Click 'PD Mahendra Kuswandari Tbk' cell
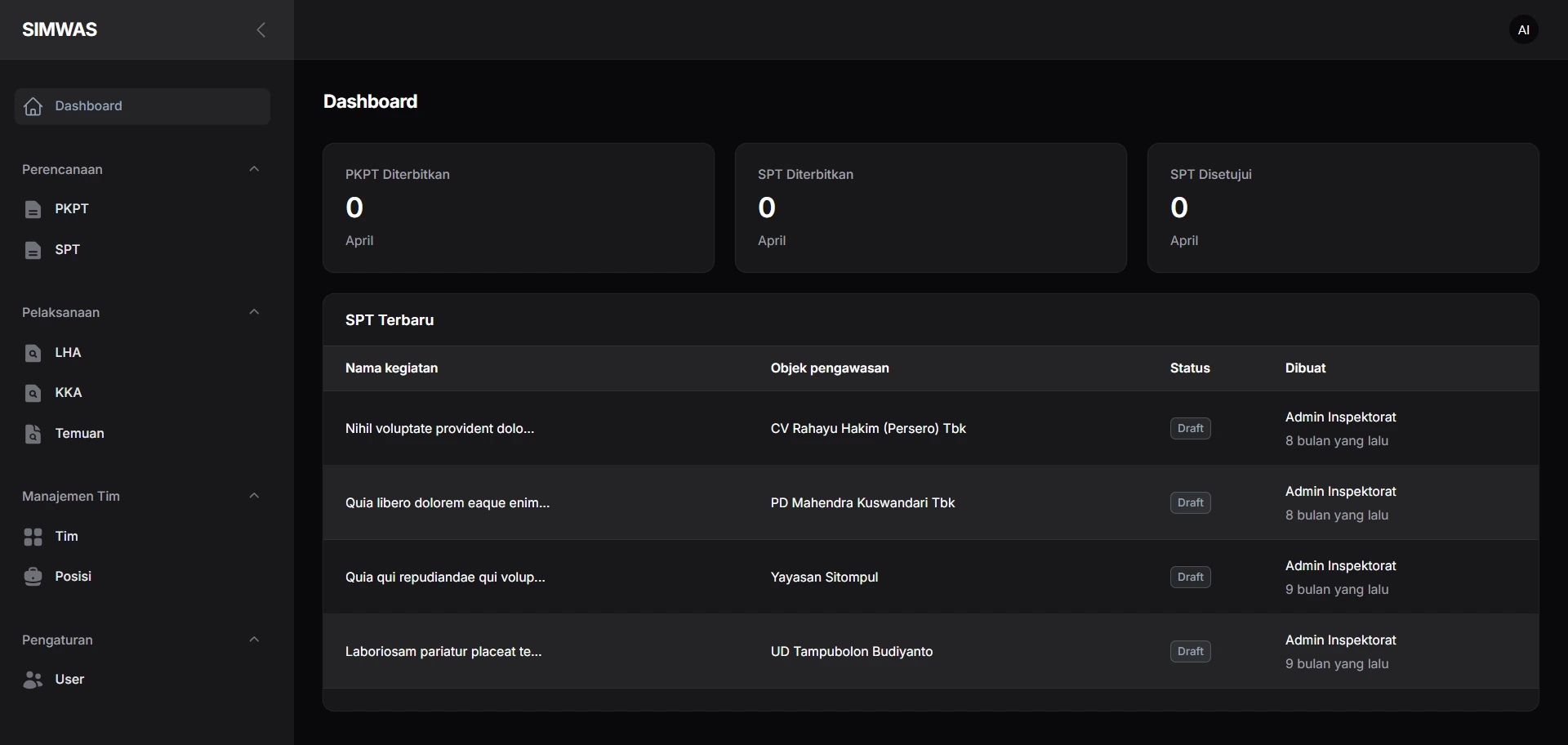 click(x=862, y=503)
